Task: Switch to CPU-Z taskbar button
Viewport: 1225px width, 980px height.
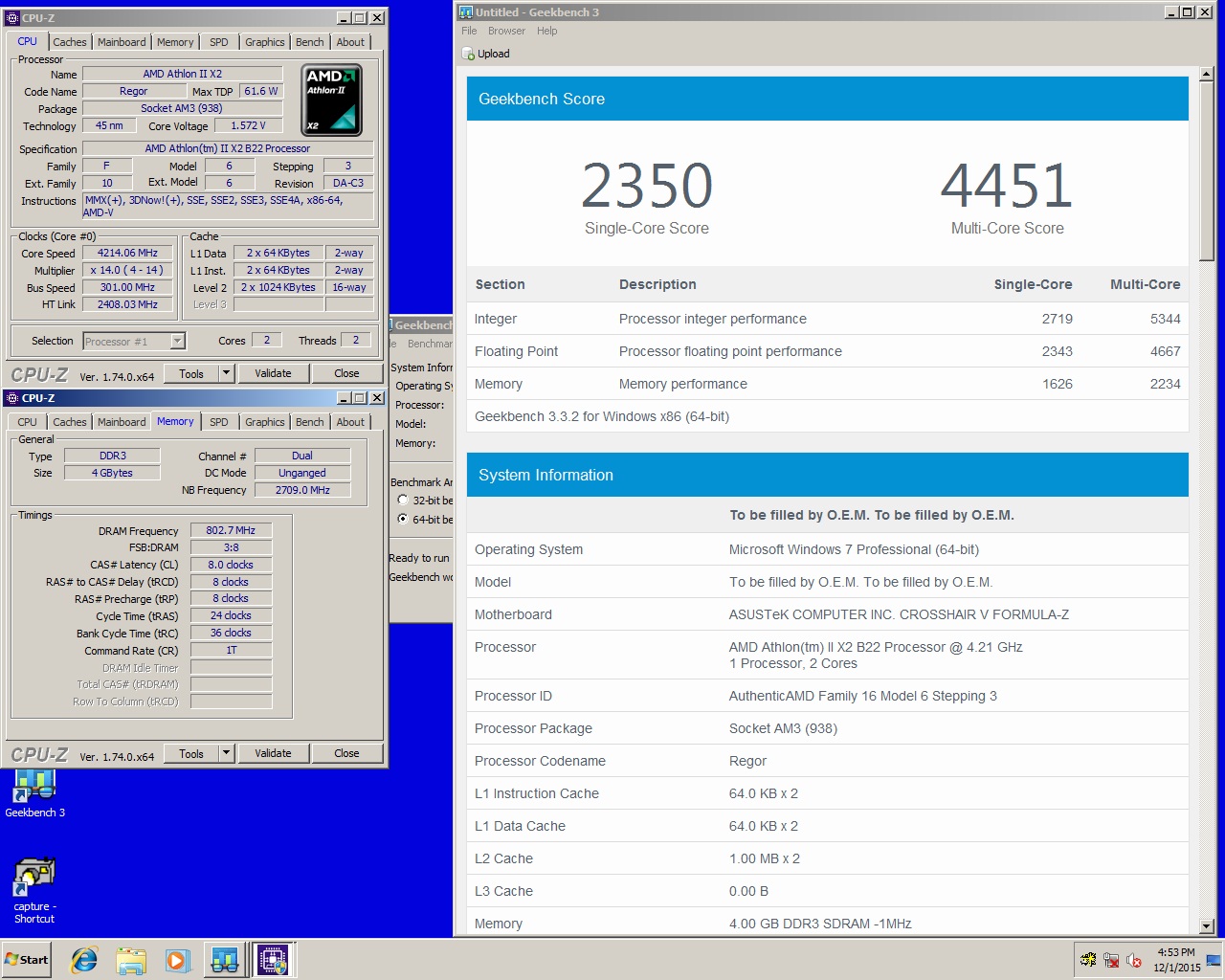Action: (x=273, y=960)
